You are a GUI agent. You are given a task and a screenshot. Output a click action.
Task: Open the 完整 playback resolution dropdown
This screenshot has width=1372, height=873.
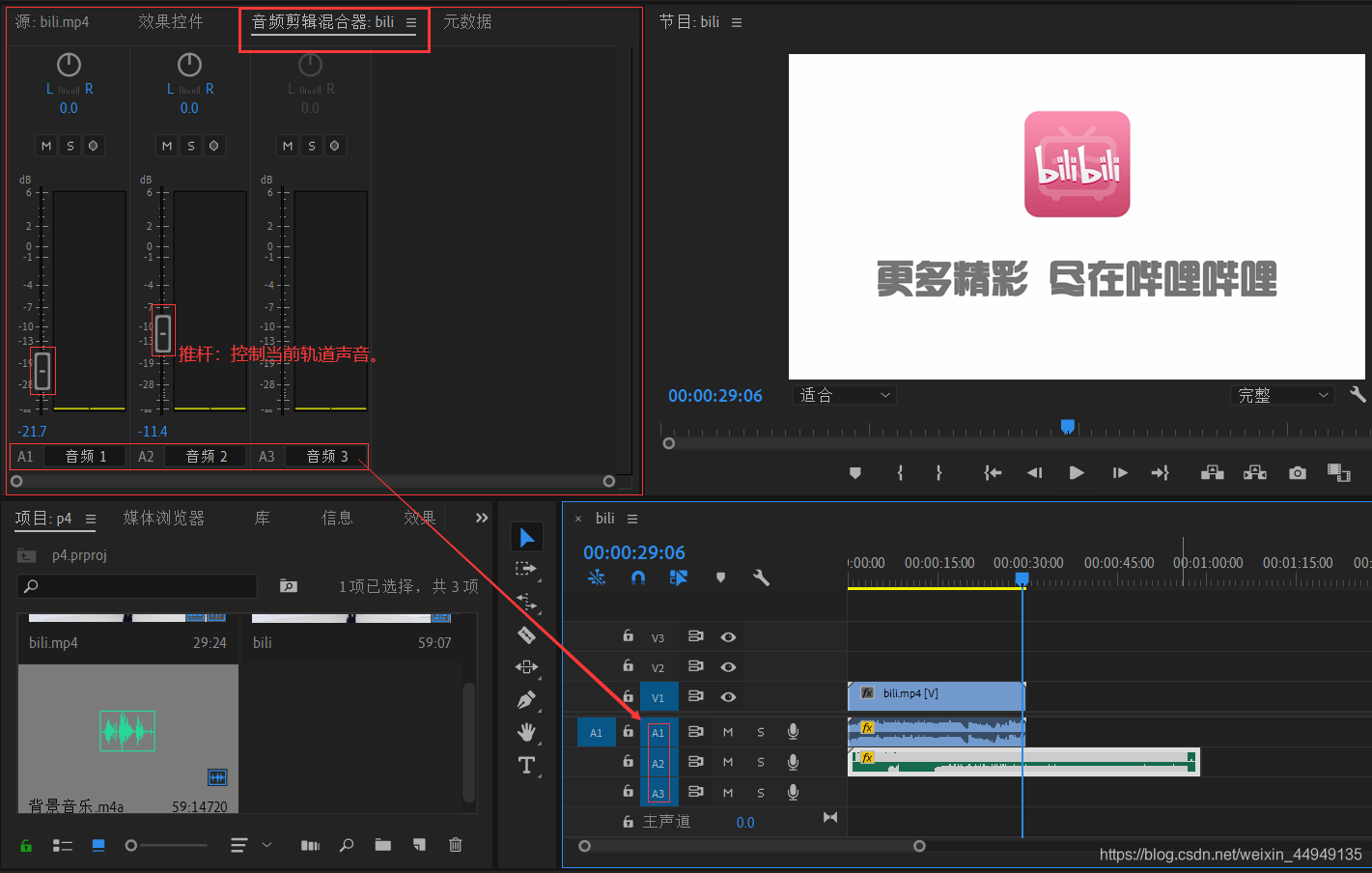pos(1283,395)
